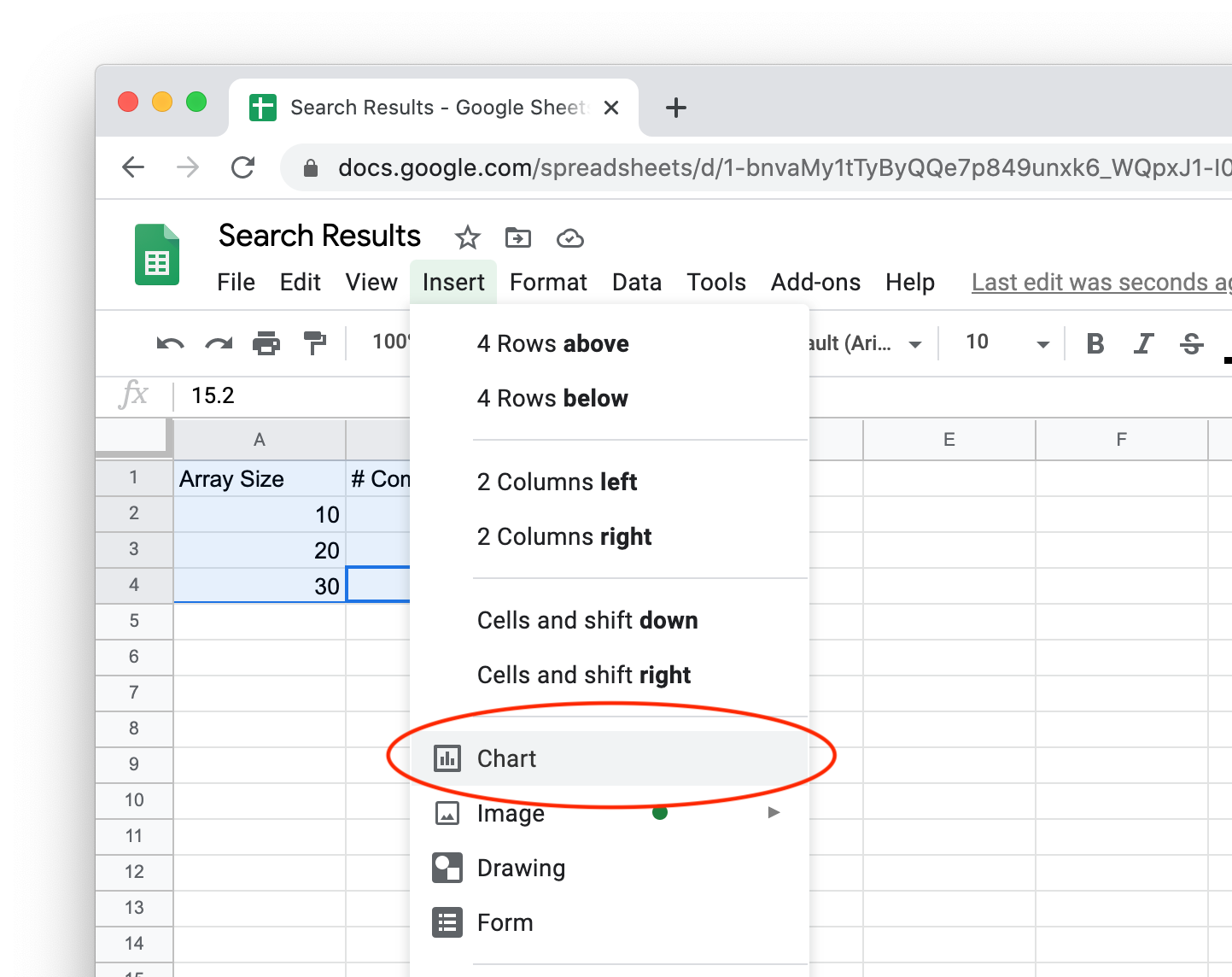The image size is (1232, 977).
Task: Open the Edit menu
Action: tap(301, 283)
